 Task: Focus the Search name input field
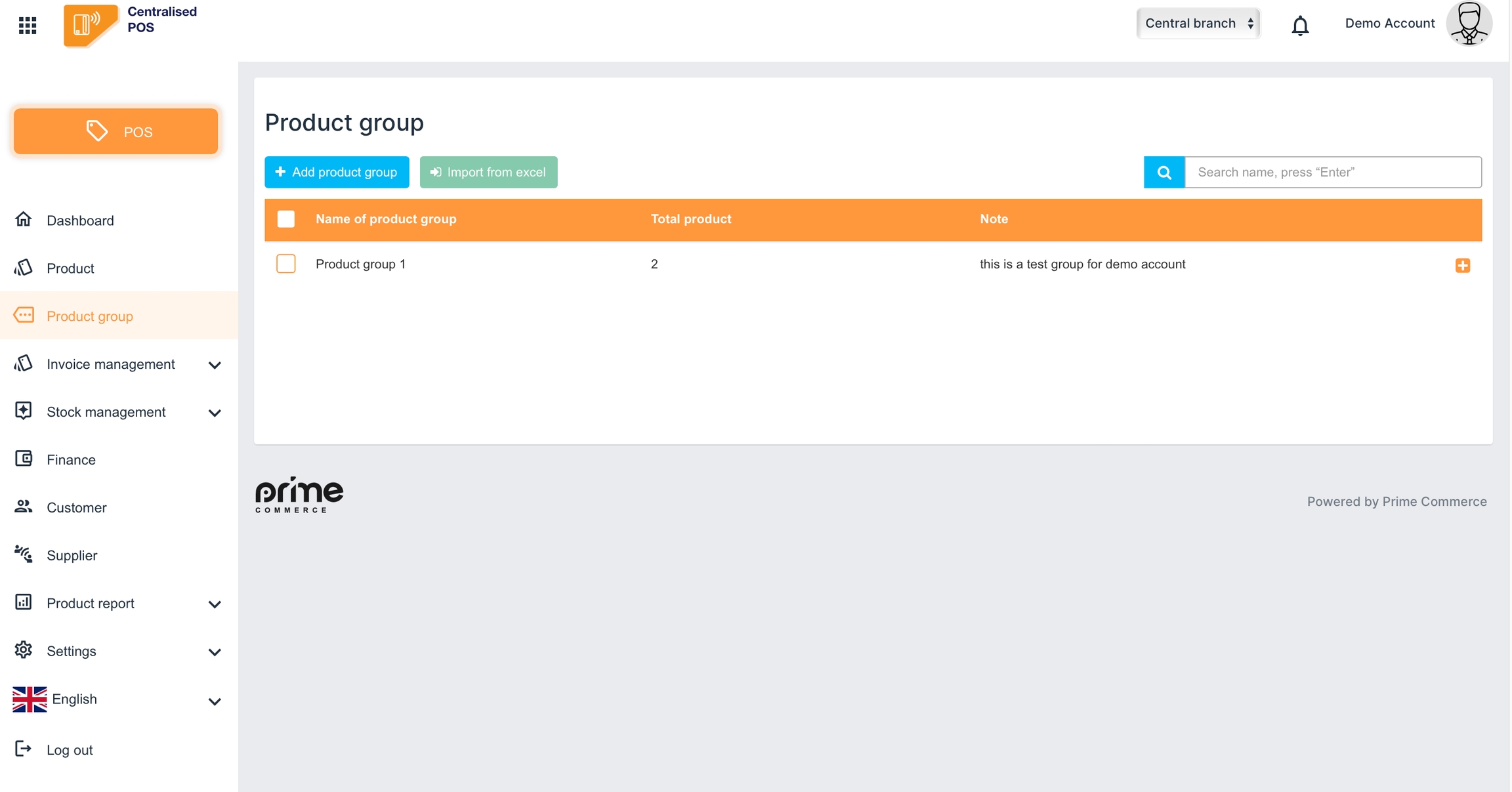[1332, 172]
